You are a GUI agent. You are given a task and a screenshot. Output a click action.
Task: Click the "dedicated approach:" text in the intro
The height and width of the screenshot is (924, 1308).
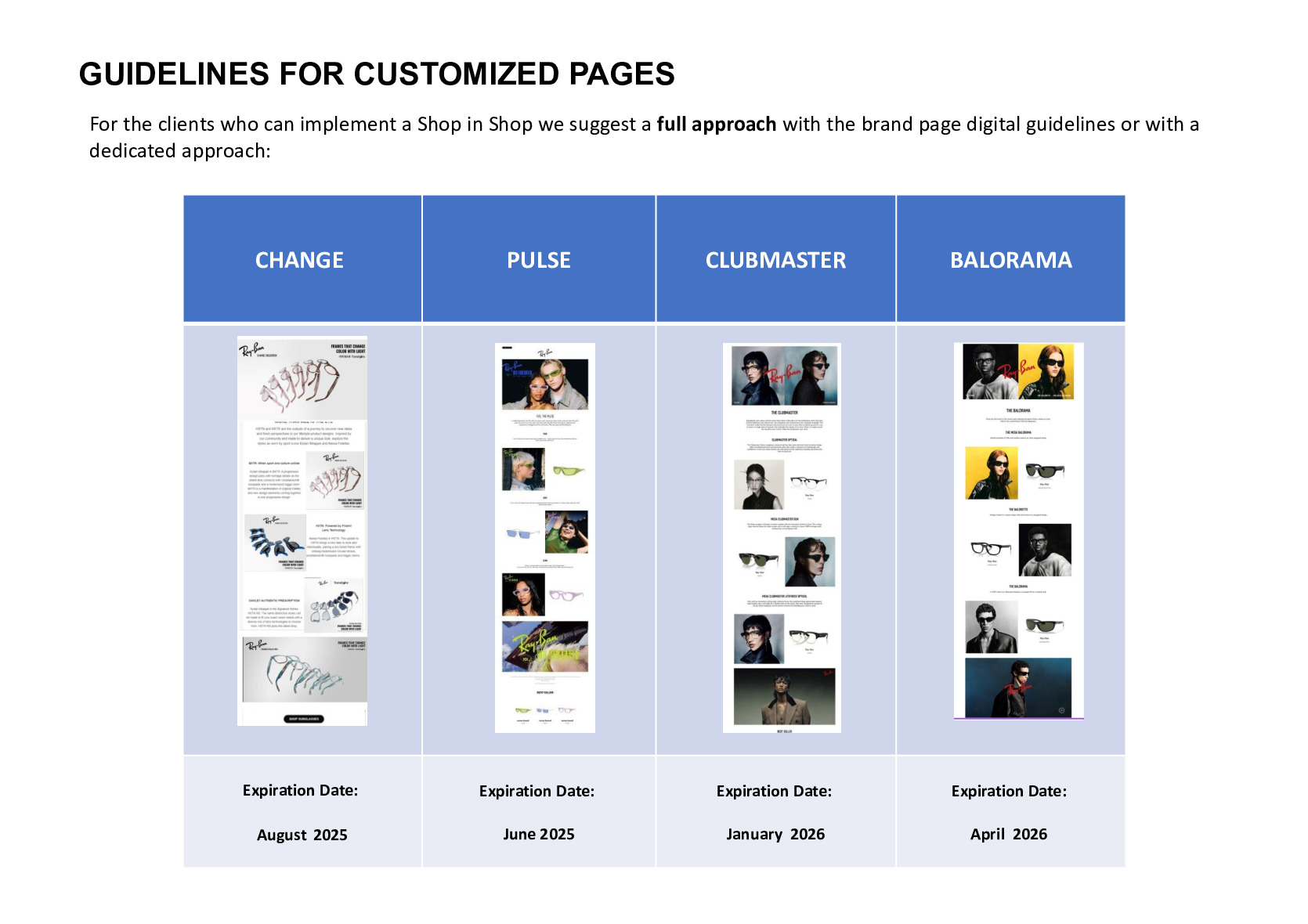pyautogui.click(x=179, y=151)
